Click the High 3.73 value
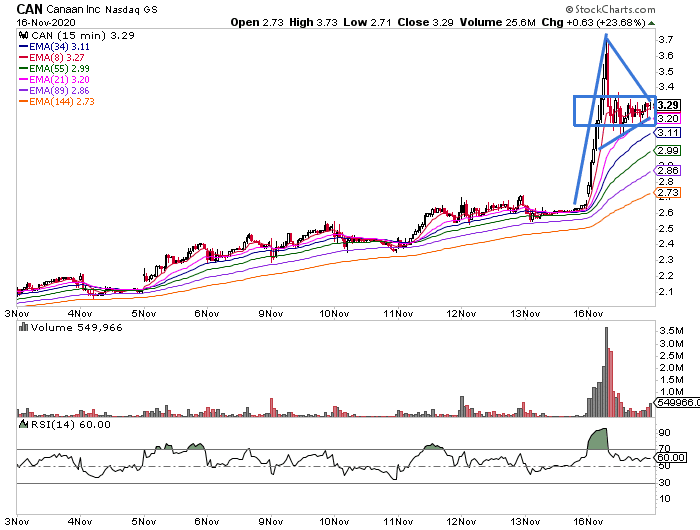 313,22
